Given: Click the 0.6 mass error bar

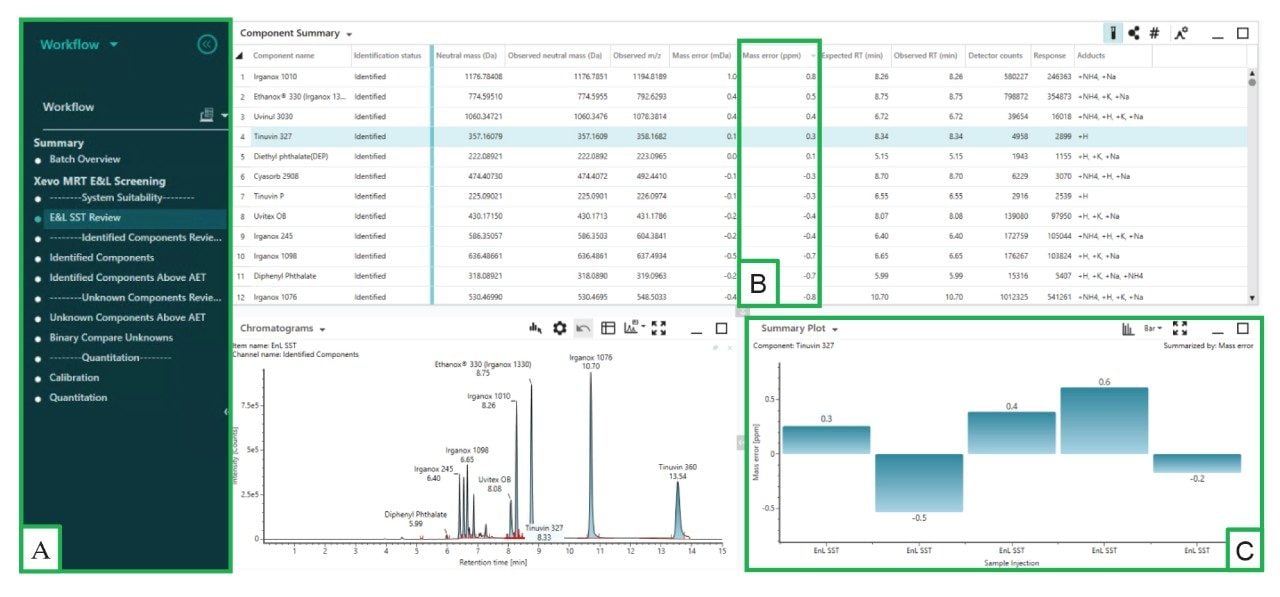Looking at the screenshot, I should [1104, 420].
